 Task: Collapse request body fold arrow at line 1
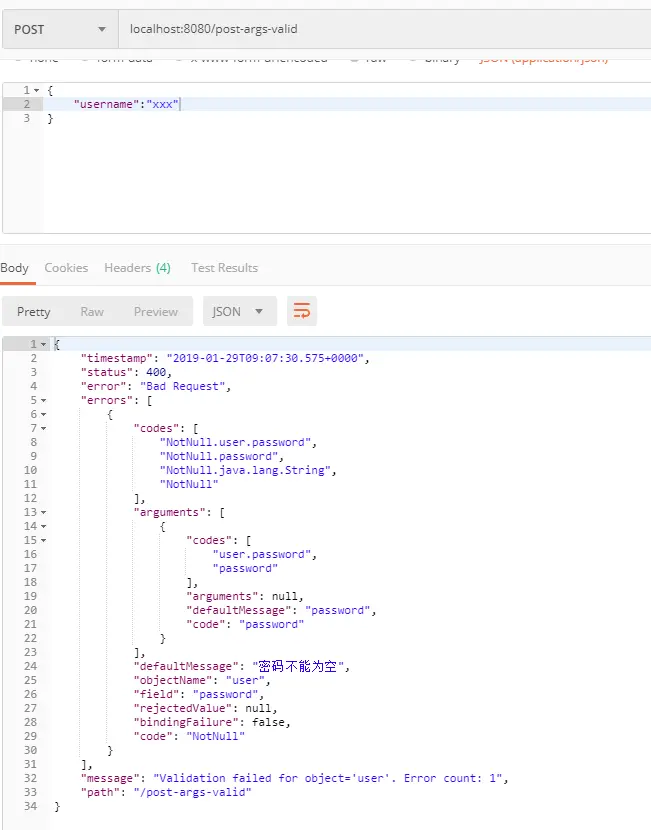click(x=37, y=91)
